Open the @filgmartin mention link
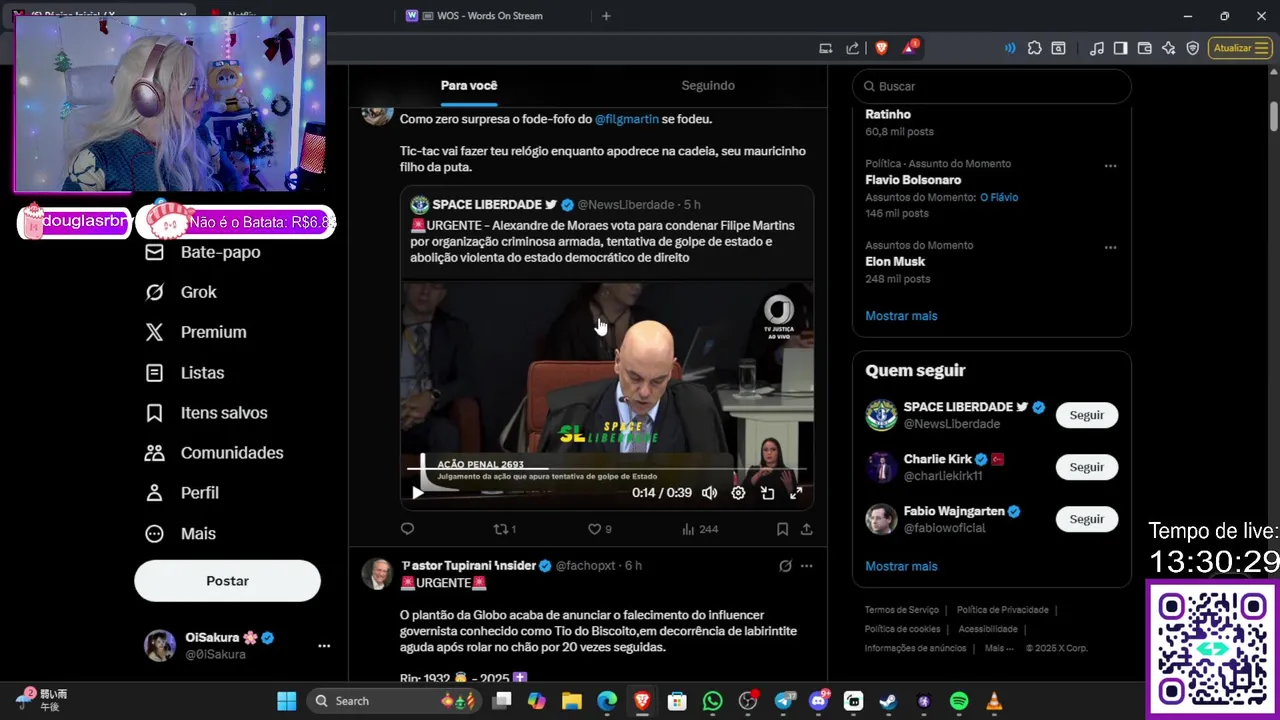1280x720 pixels. [627, 119]
